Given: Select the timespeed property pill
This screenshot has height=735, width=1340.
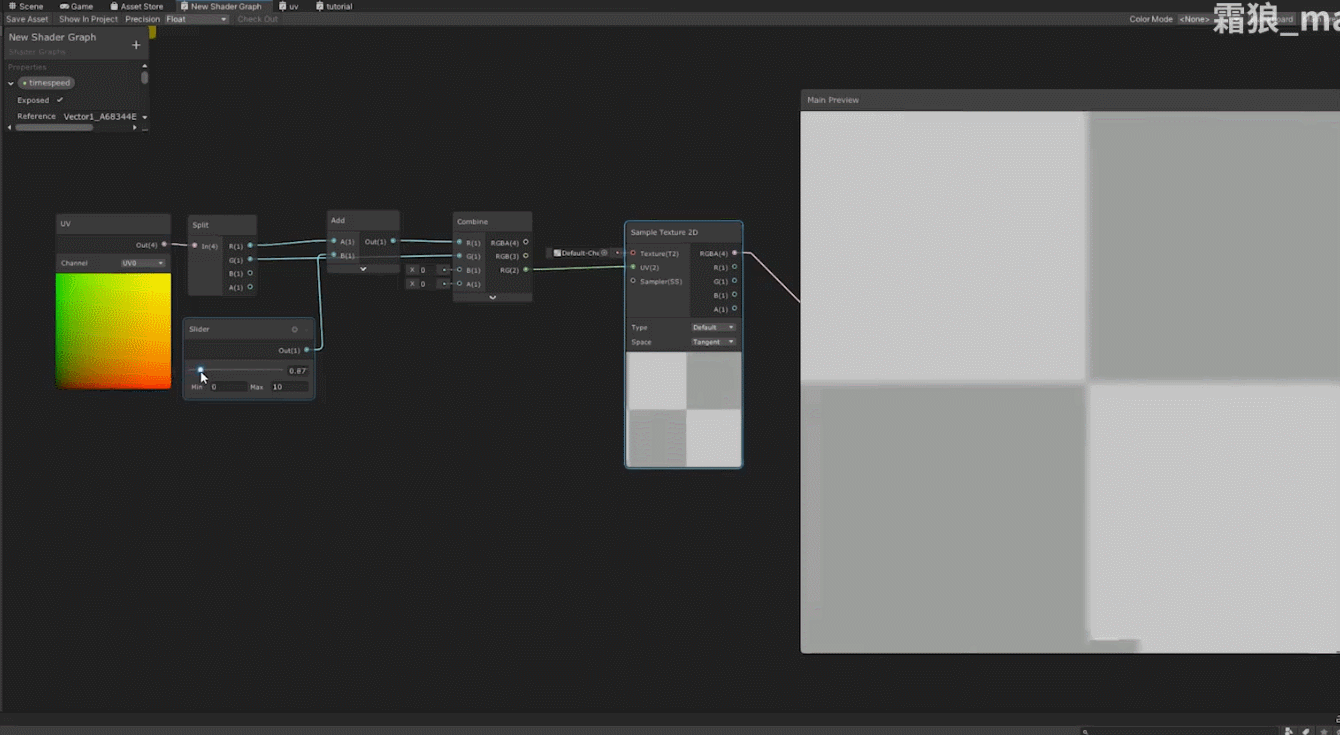Looking at the screenshot, I should tap(47, 83).
